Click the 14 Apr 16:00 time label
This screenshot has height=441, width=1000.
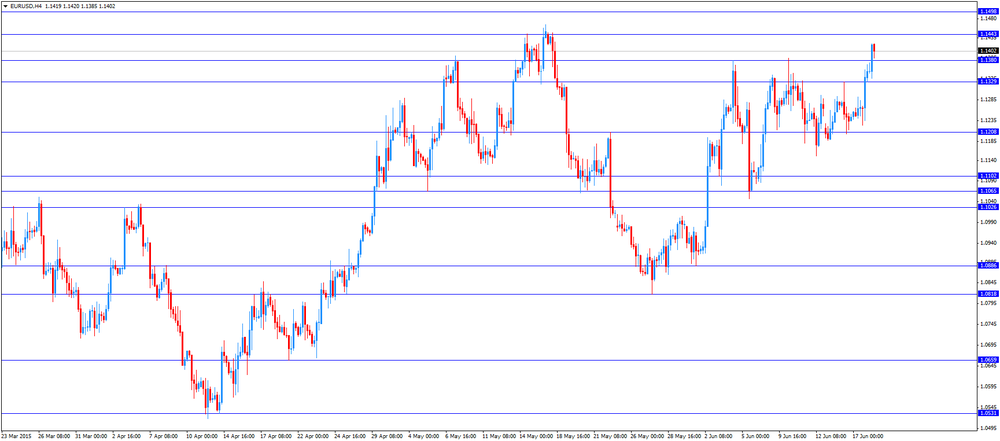(x=238, y=437)
